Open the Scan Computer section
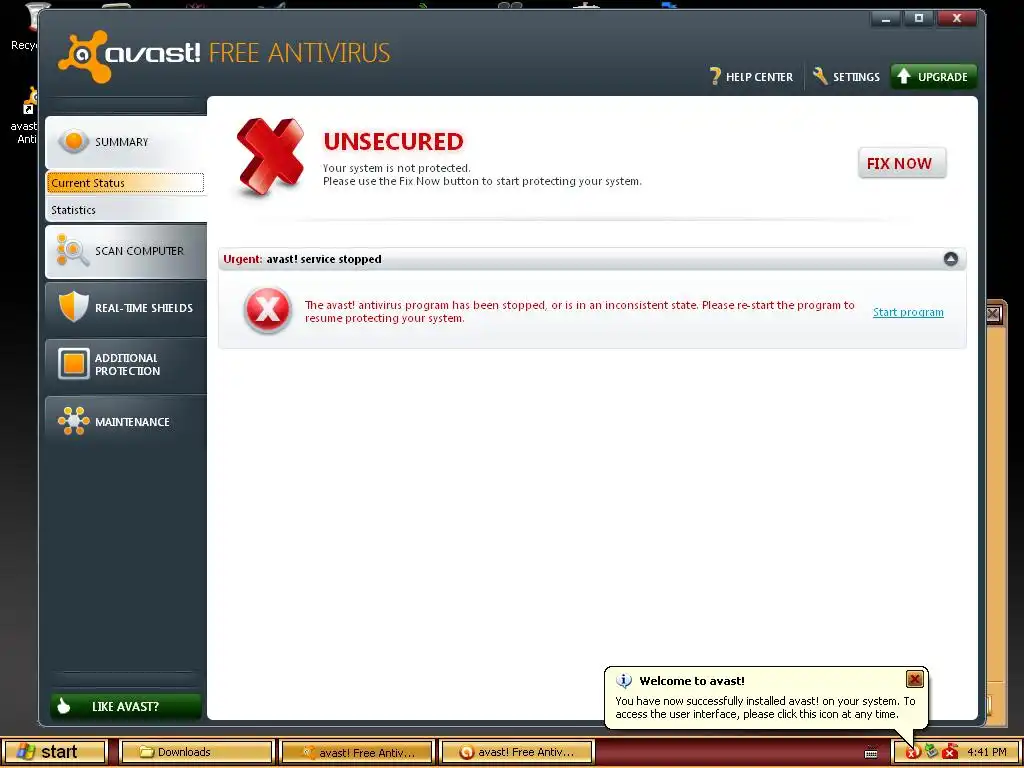1024x768 pixels. click(126, 251)
